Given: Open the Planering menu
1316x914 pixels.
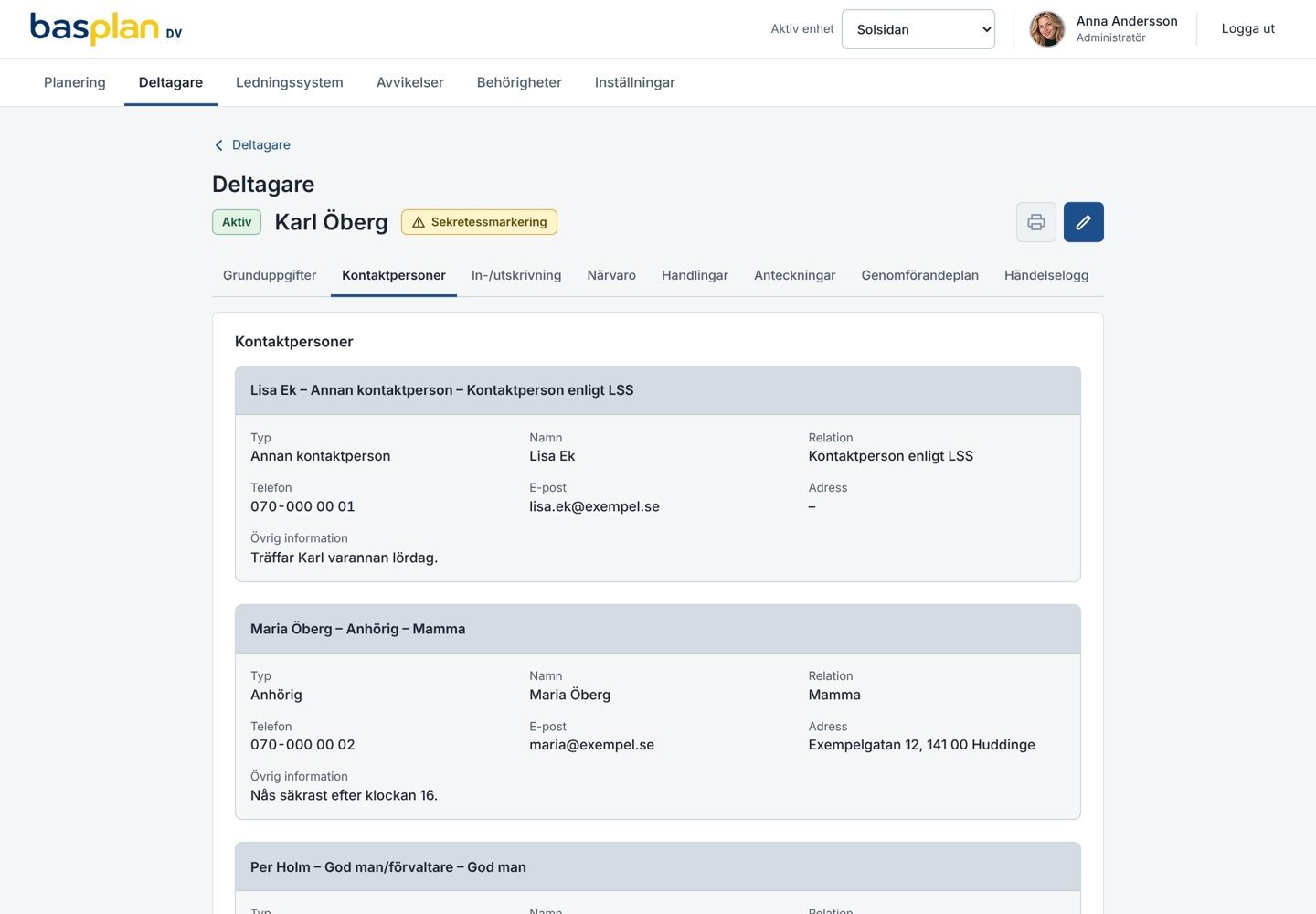Looking at the screenshot, I should click(x=75, y=82).
